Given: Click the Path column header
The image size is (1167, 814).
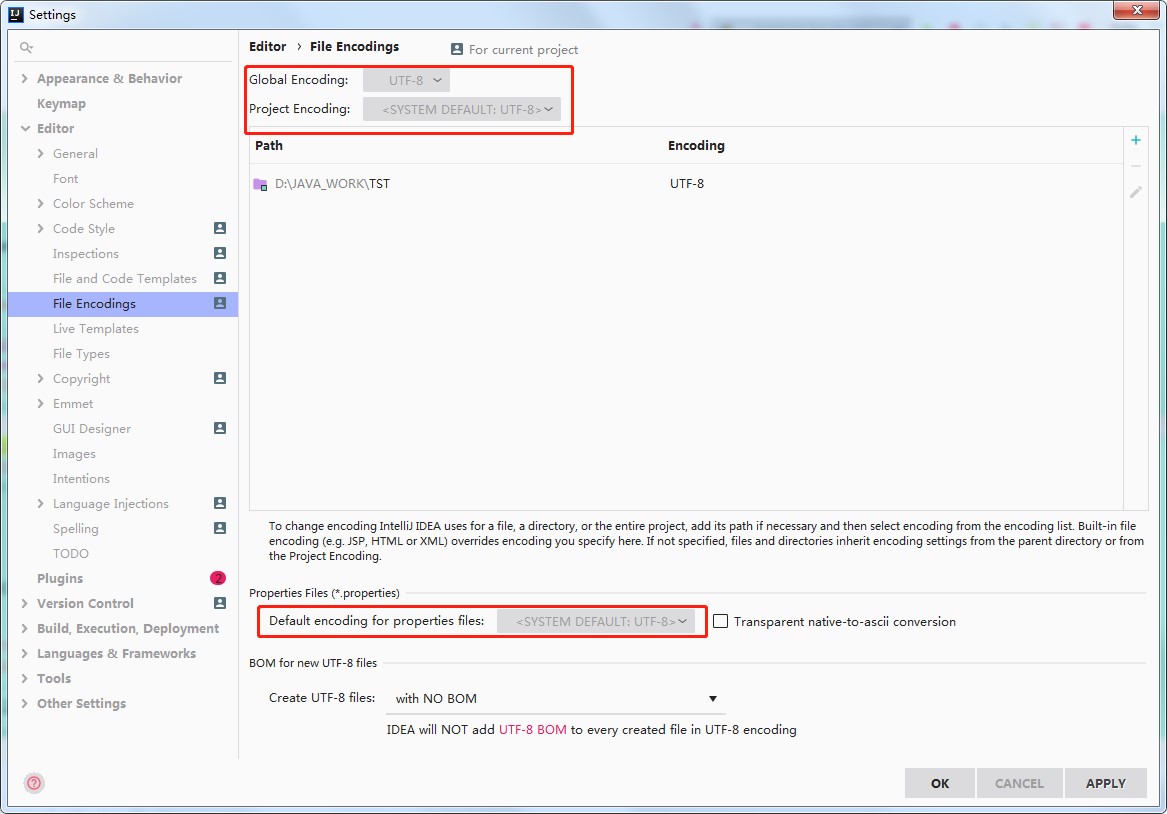Looking at the screenshot, I should (269, 145).
